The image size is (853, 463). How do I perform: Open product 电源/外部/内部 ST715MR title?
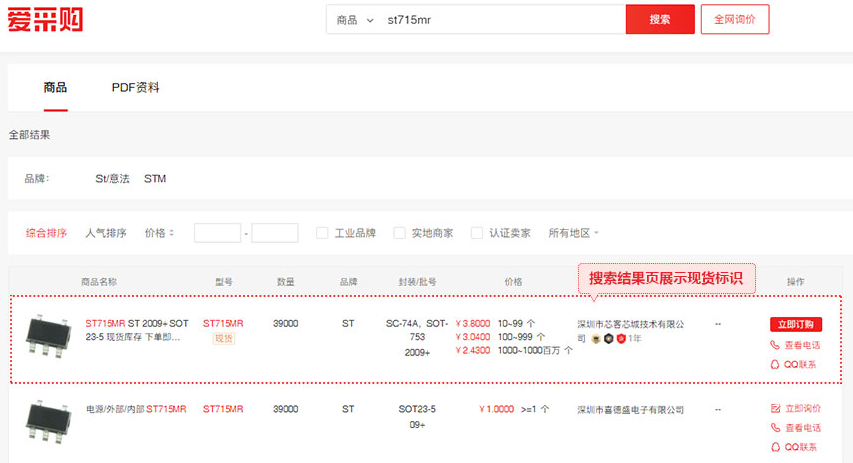point(136,409)
